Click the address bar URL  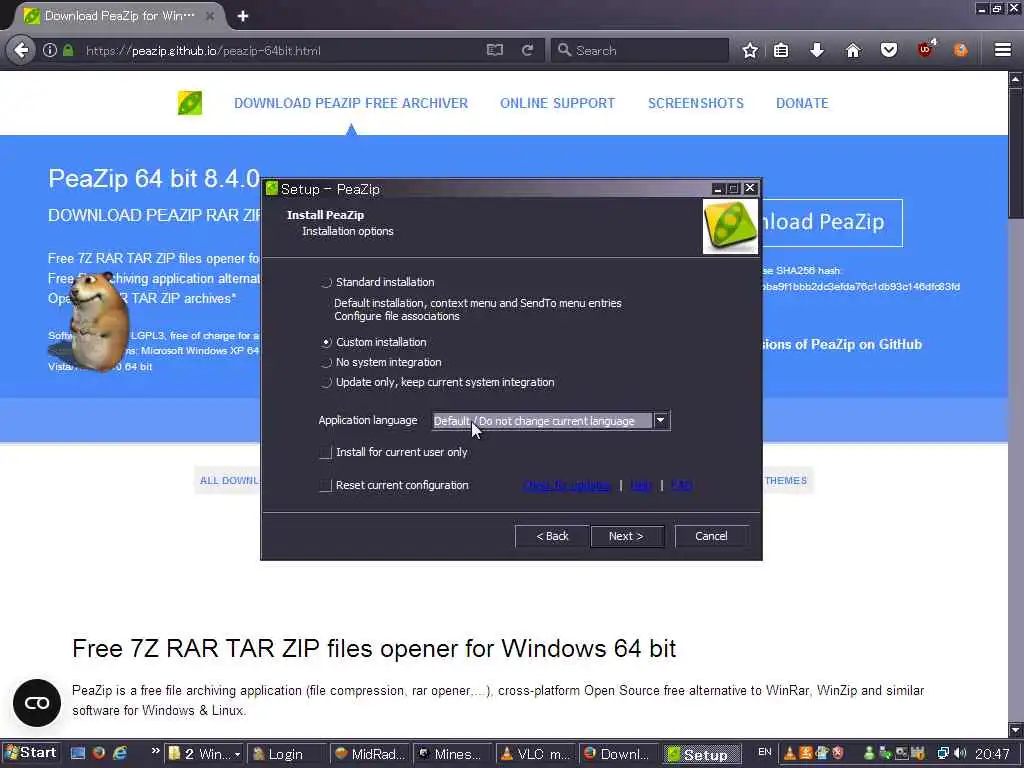click(203, 50)
